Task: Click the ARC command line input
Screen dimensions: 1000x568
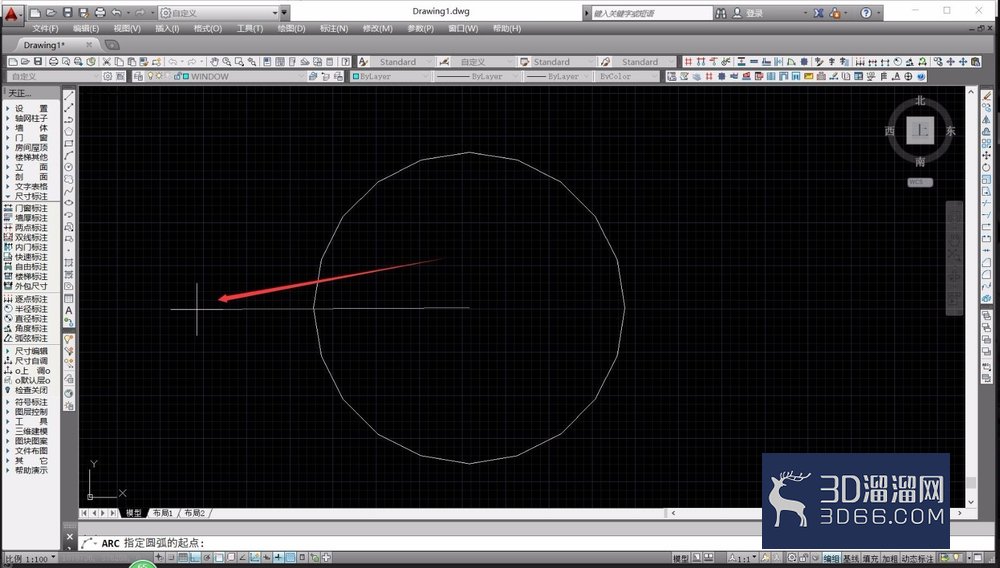Action: point(415,543)
